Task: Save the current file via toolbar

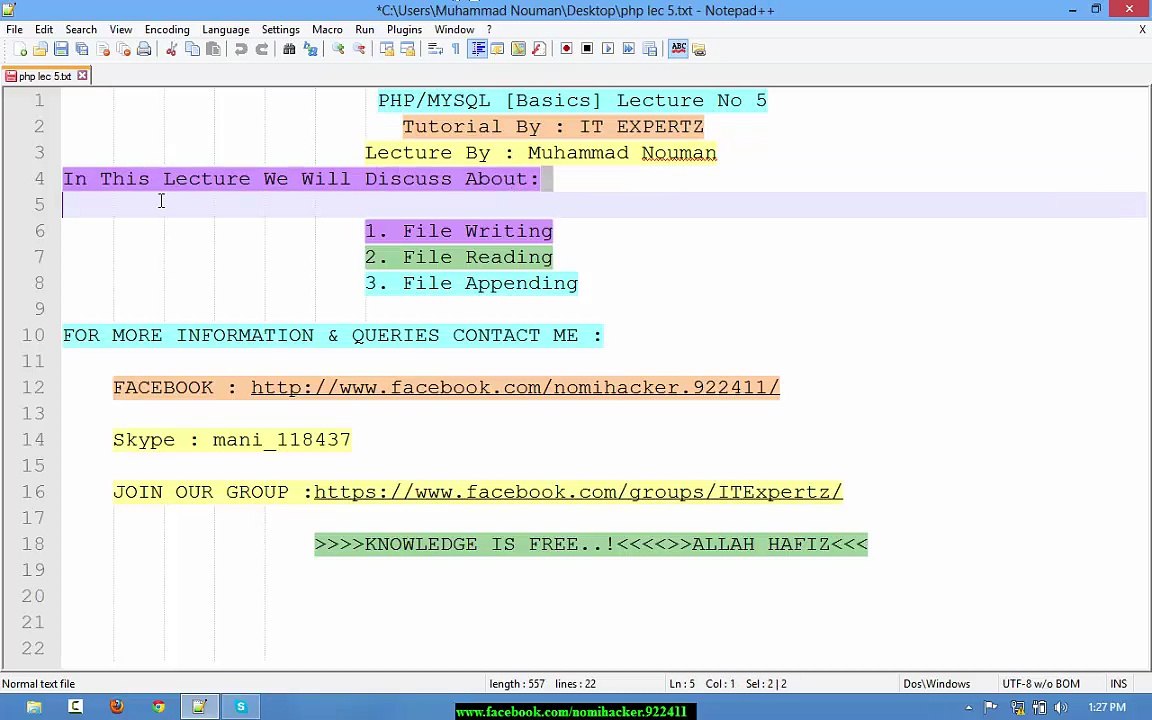Action: coord(61,49)
